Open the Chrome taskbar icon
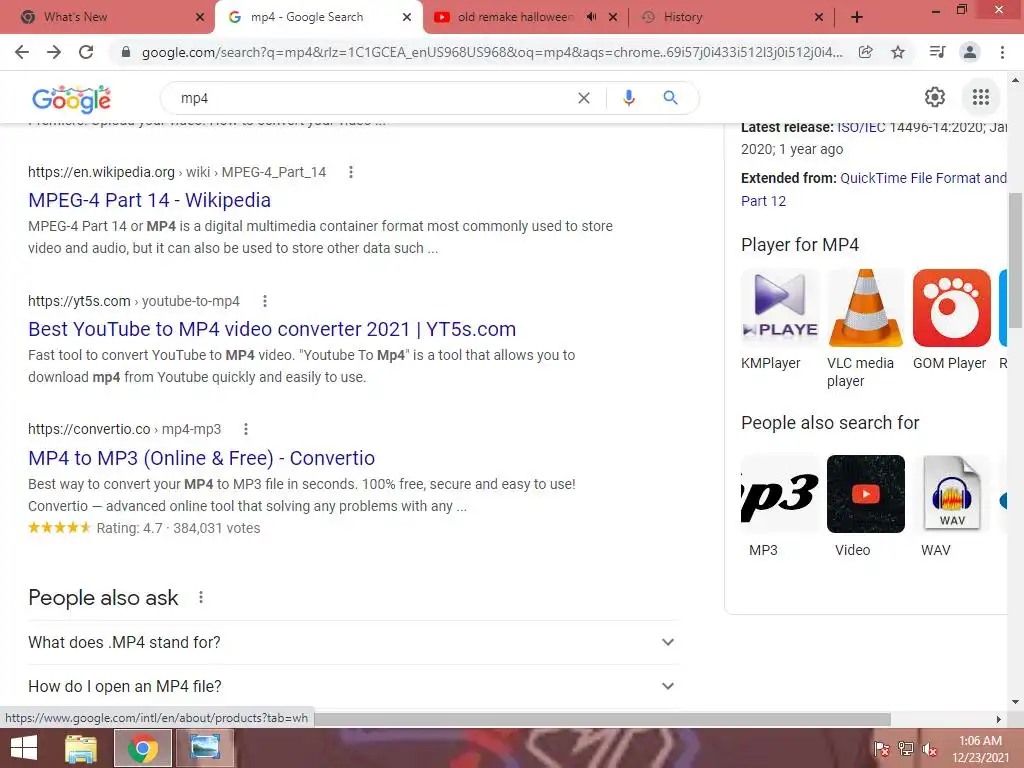 pyautogui.click(x=143, y=748)
